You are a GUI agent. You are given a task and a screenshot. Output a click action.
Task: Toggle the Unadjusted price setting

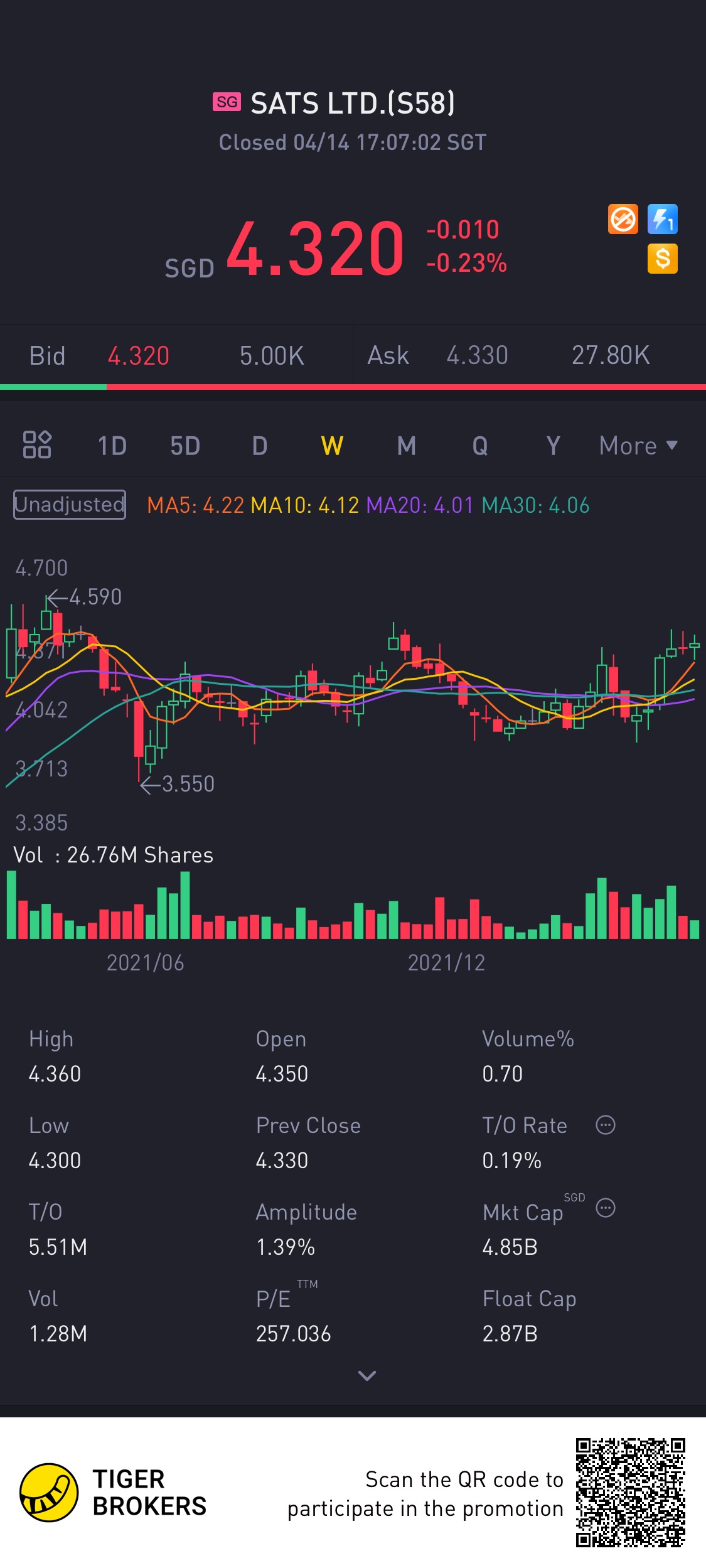70,505
